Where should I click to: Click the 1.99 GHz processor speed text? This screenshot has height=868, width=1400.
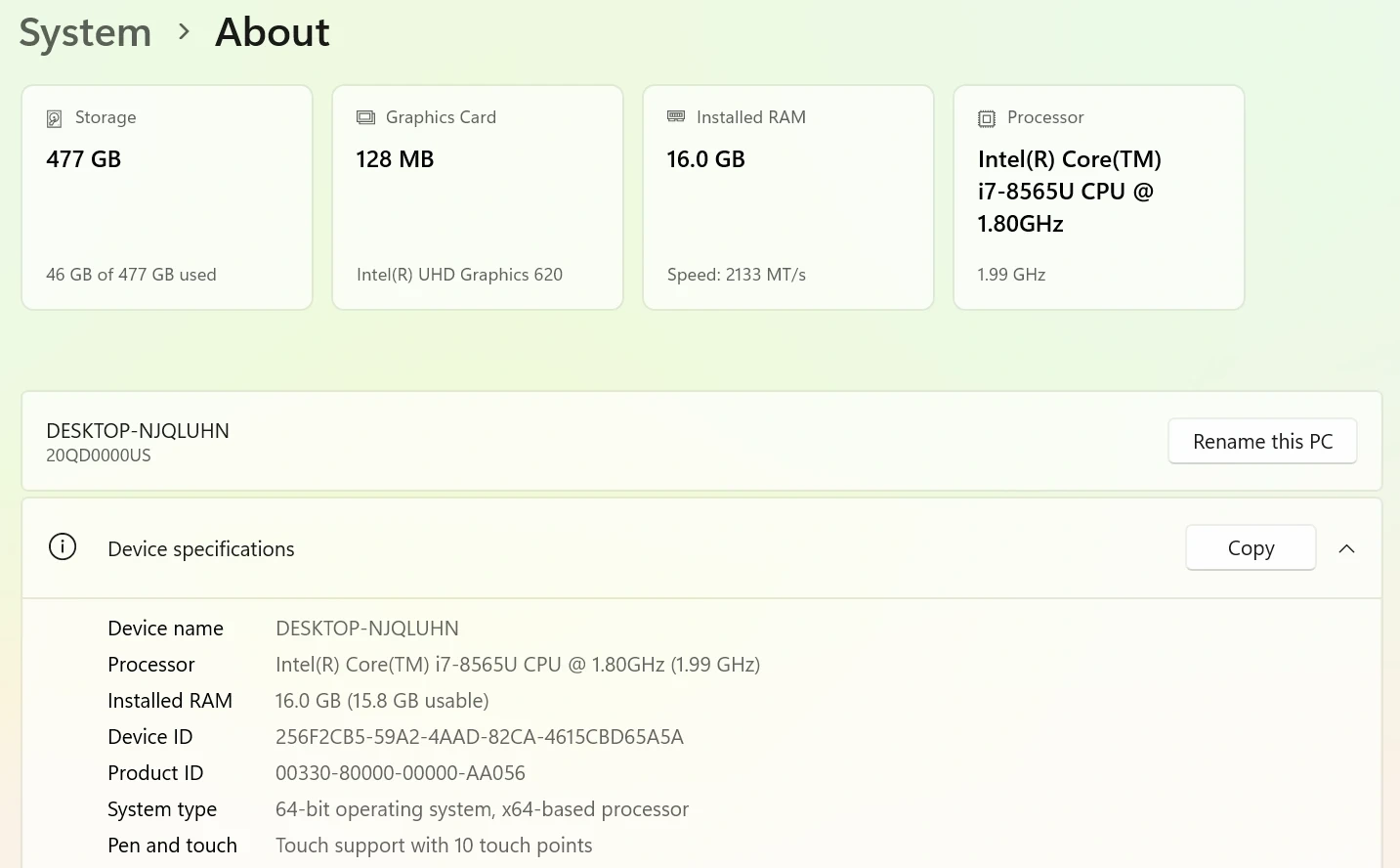click(1011, 275)
